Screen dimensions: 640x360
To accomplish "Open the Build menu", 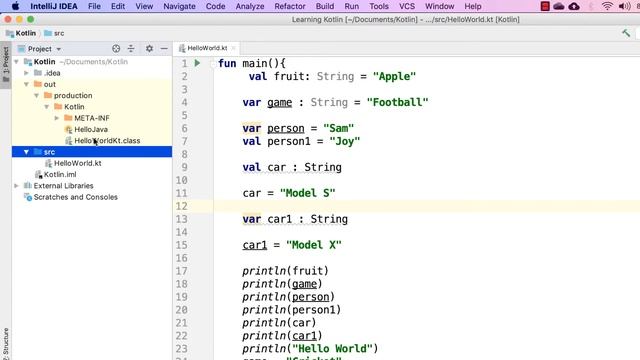I will (325, 6).
